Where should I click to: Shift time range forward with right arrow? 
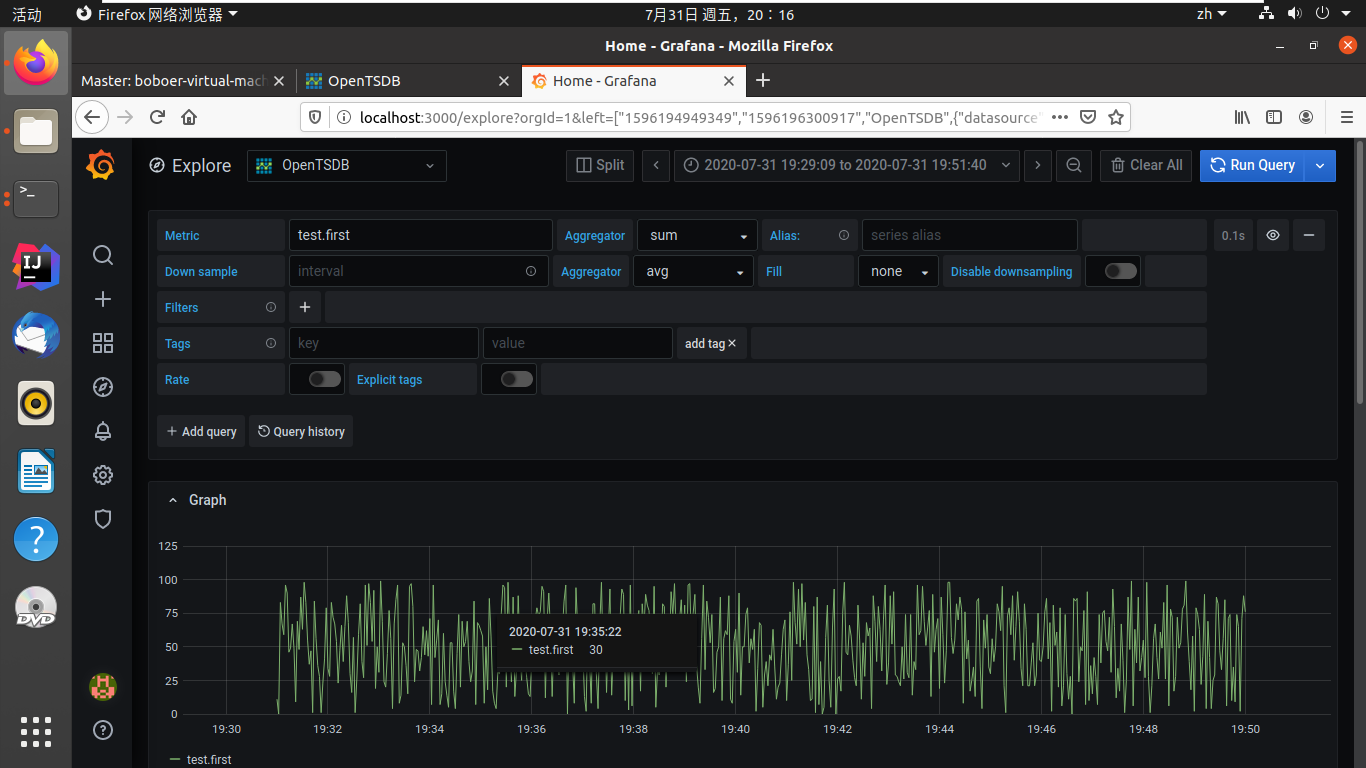1038,166
